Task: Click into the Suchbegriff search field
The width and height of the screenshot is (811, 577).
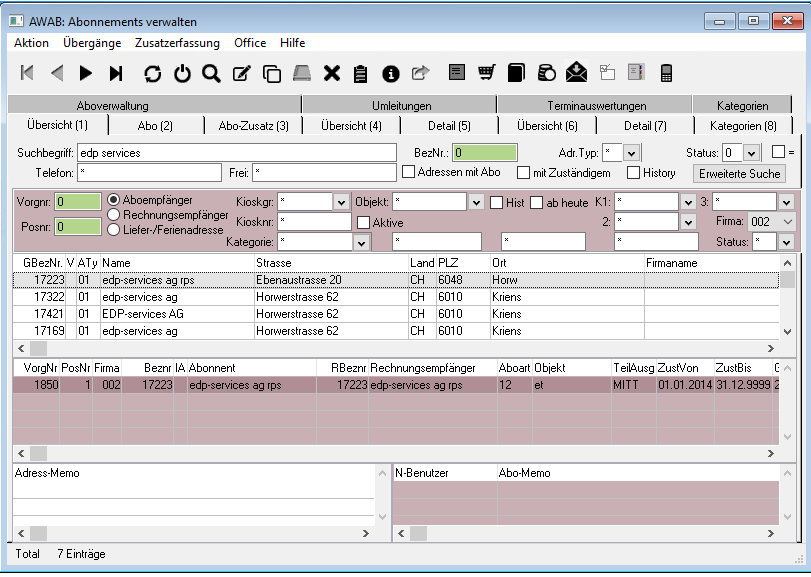Action: 236,153
